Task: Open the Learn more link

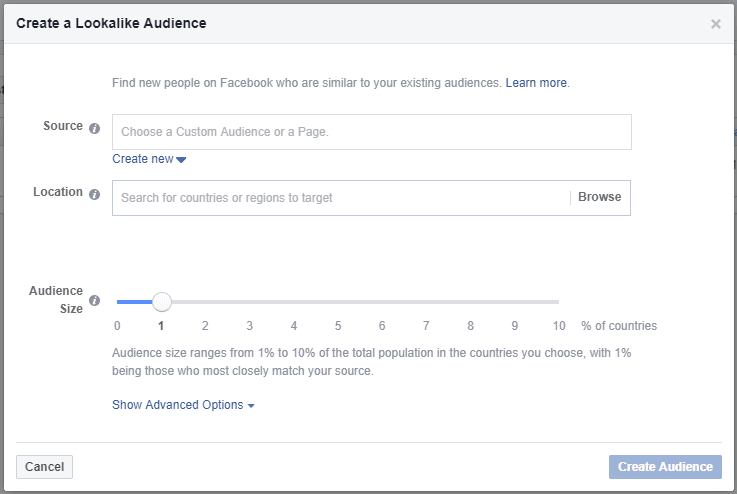Action: click(x=537, y=83)
